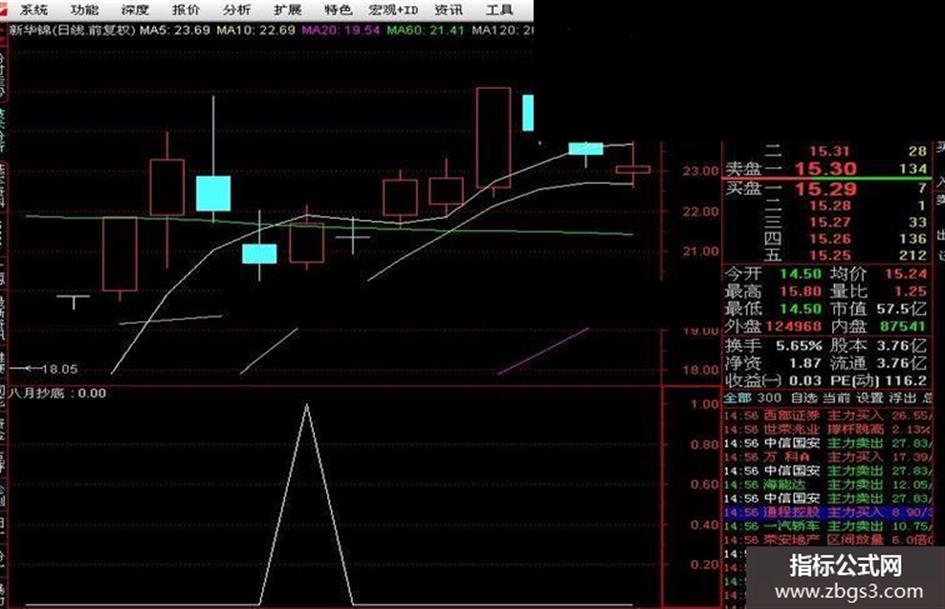Click the buy-five price 15.25
This screenshot has height=609, width=945.
coord(830,256)
